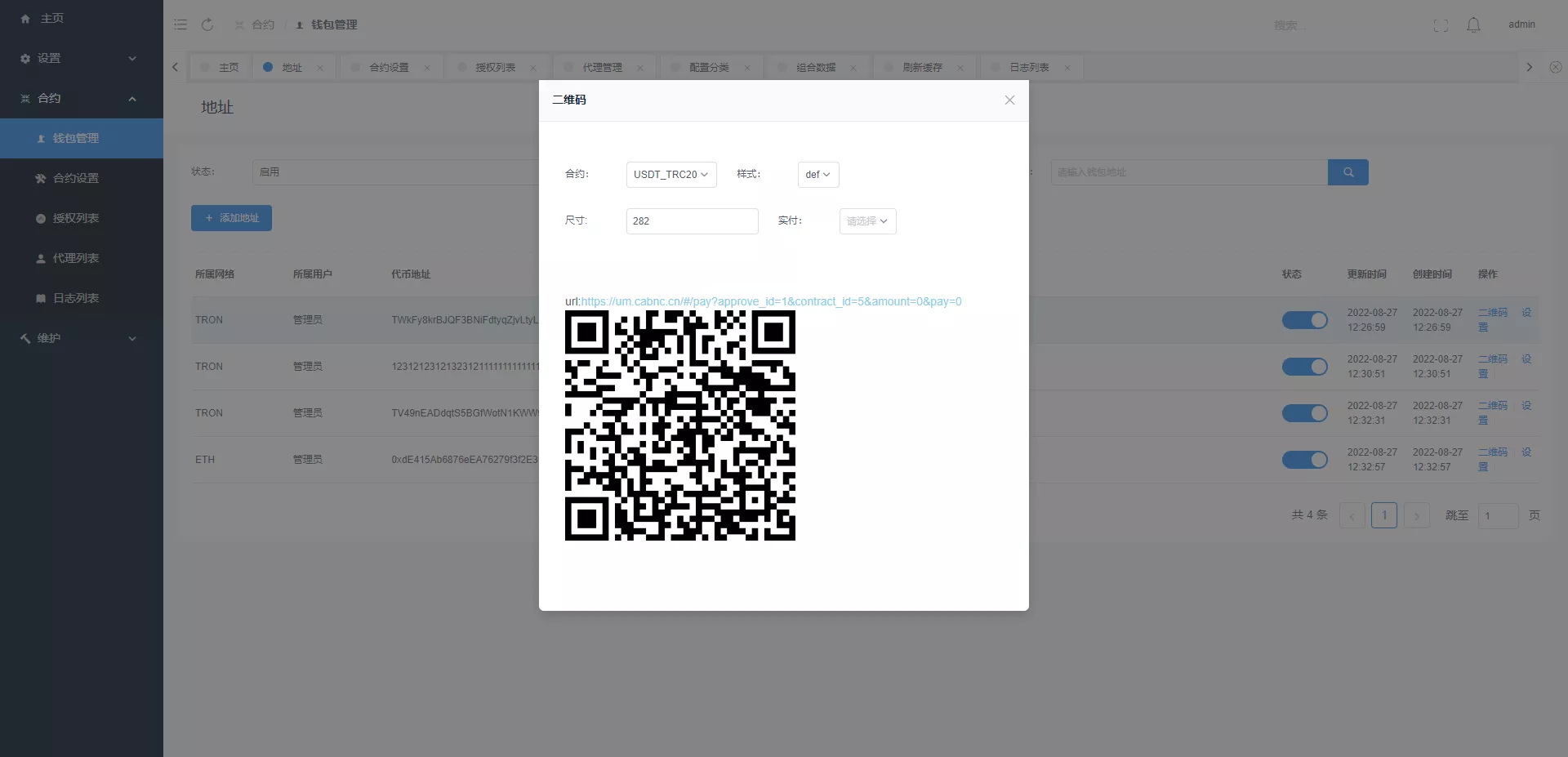Image resolution: width=1568 pixels, height=757 pixels.
Task: Toggle status switch for third TRON row
Action: [1304, 413]
